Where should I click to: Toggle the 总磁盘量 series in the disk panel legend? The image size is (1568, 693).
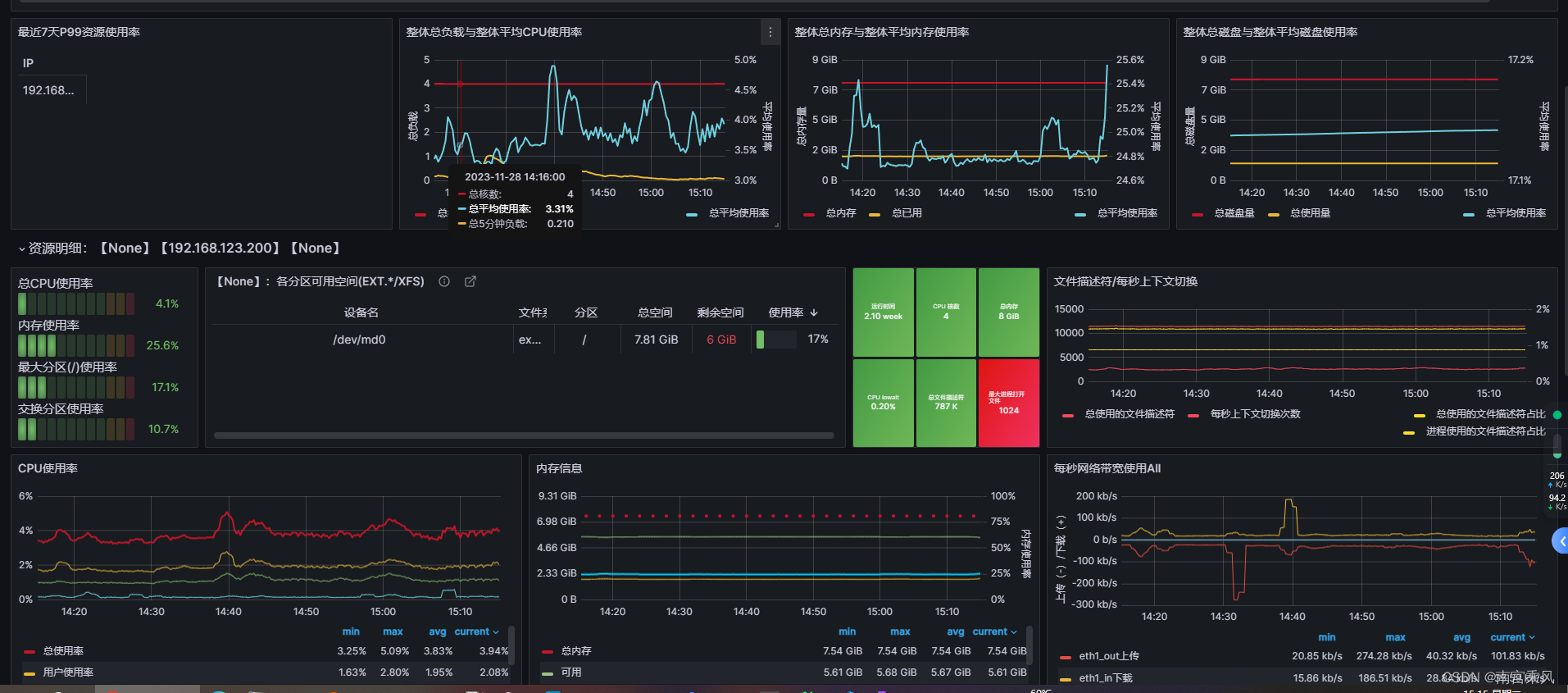click(x=1234, y=213)
